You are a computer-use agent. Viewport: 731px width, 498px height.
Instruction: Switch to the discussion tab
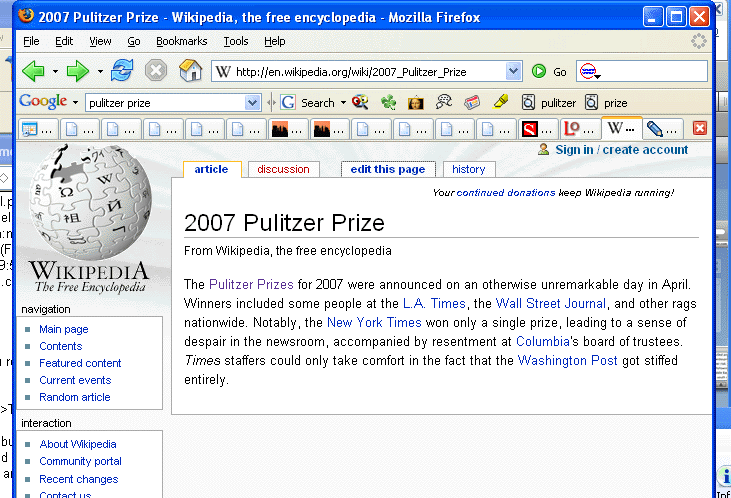[283, 169]
